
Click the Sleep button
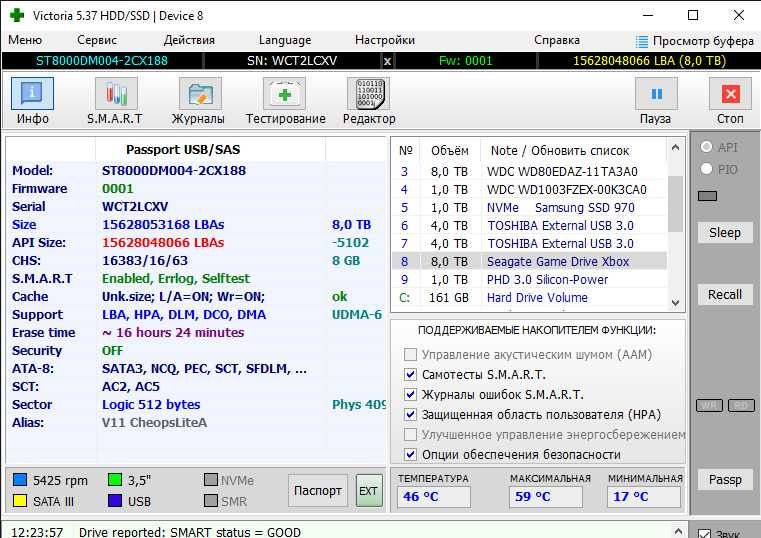click(x=725, y=233)
